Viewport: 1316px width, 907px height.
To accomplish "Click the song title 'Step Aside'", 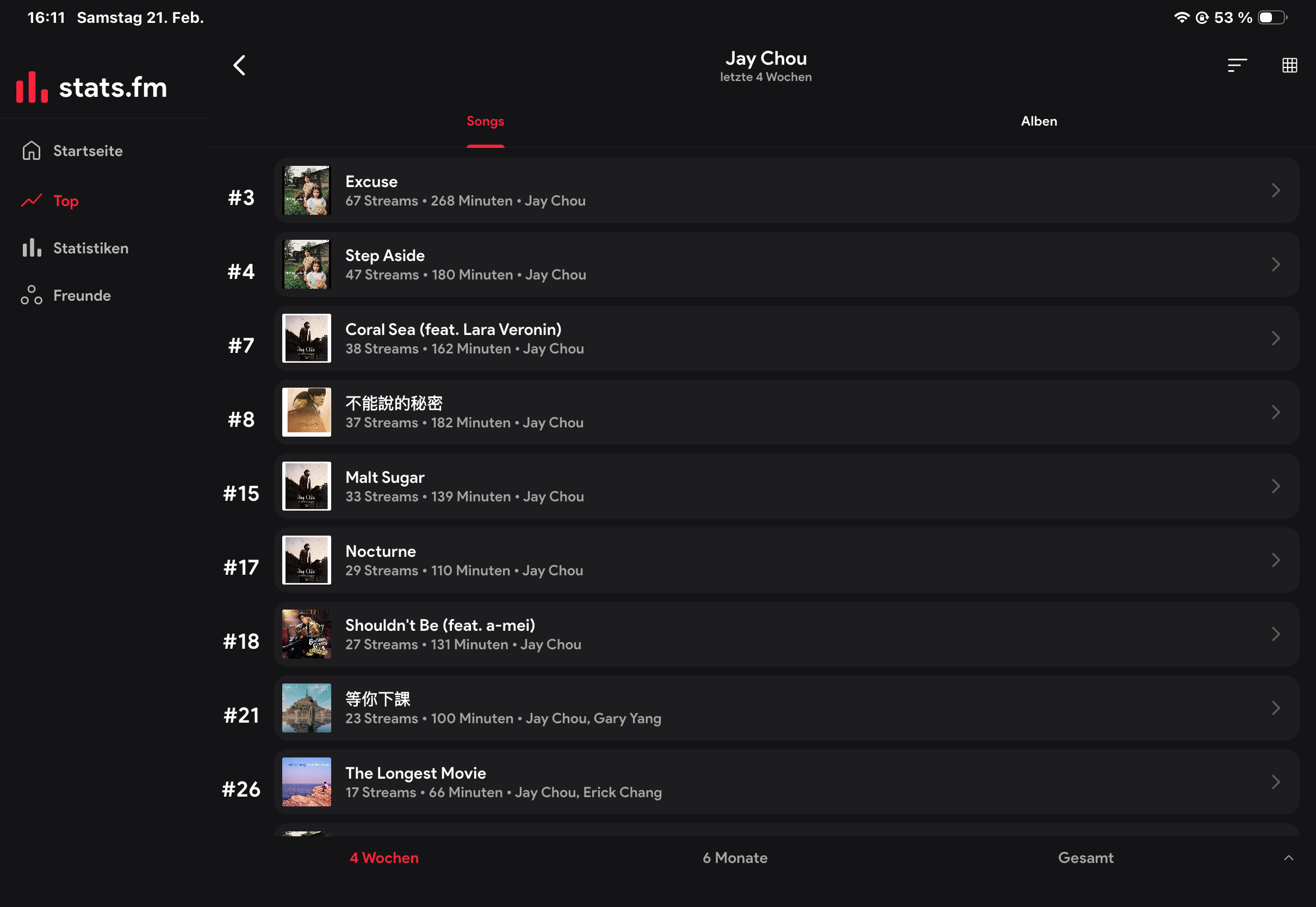I will tap(385, 255).
